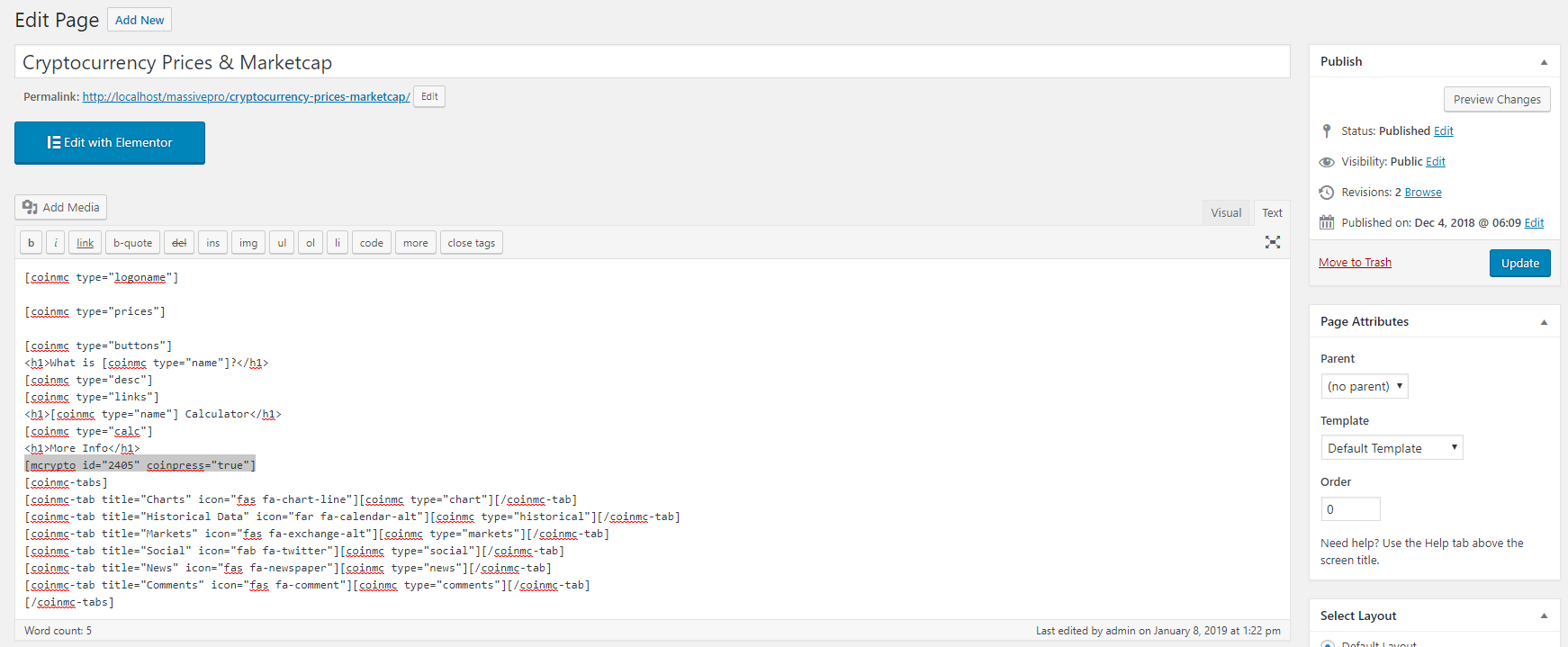This screenshot has height=647, width=1568.
Task: Click the Social tab shortcode line
Action: click(294, 552)
